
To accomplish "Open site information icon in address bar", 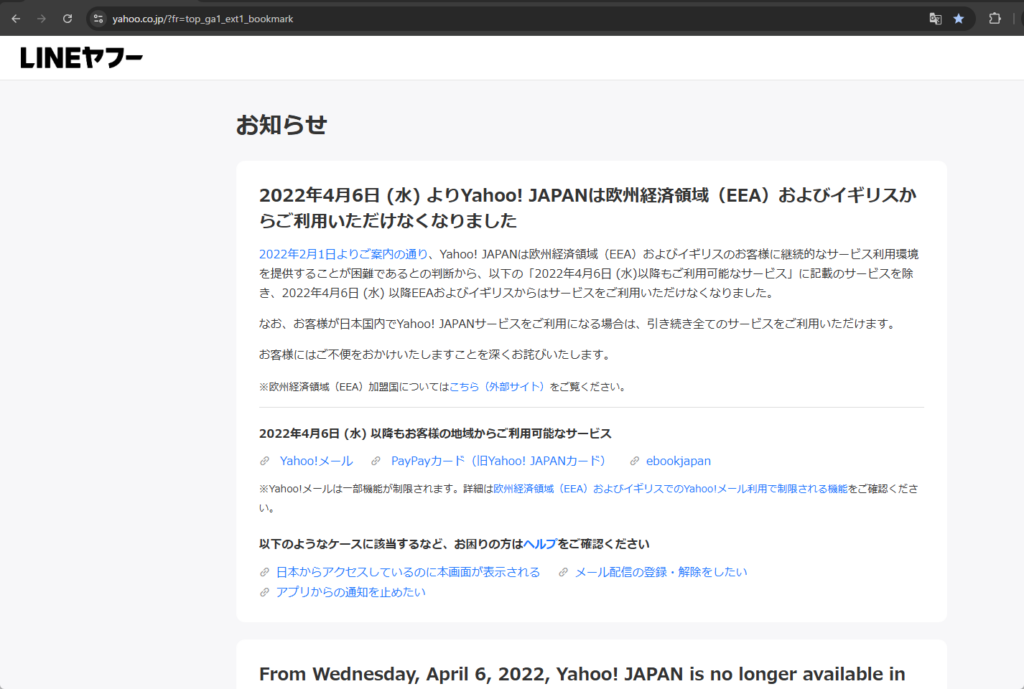I will coord(99,19).
